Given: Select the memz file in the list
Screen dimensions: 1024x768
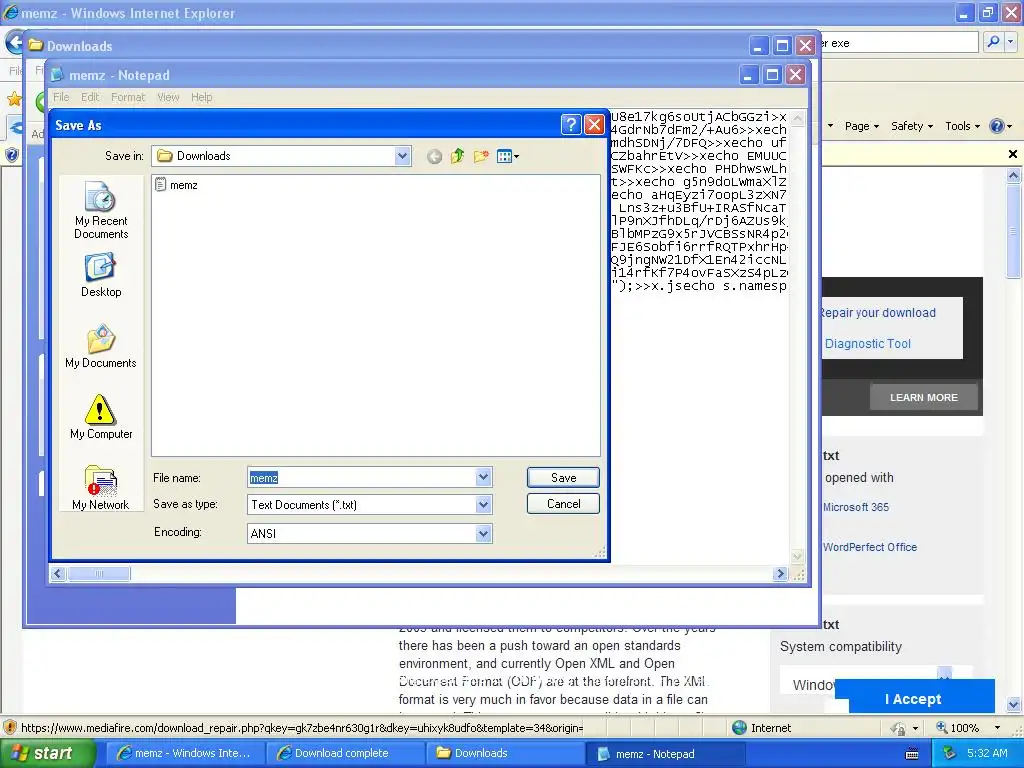Looking at the screenshot, I should pos(176,185).
